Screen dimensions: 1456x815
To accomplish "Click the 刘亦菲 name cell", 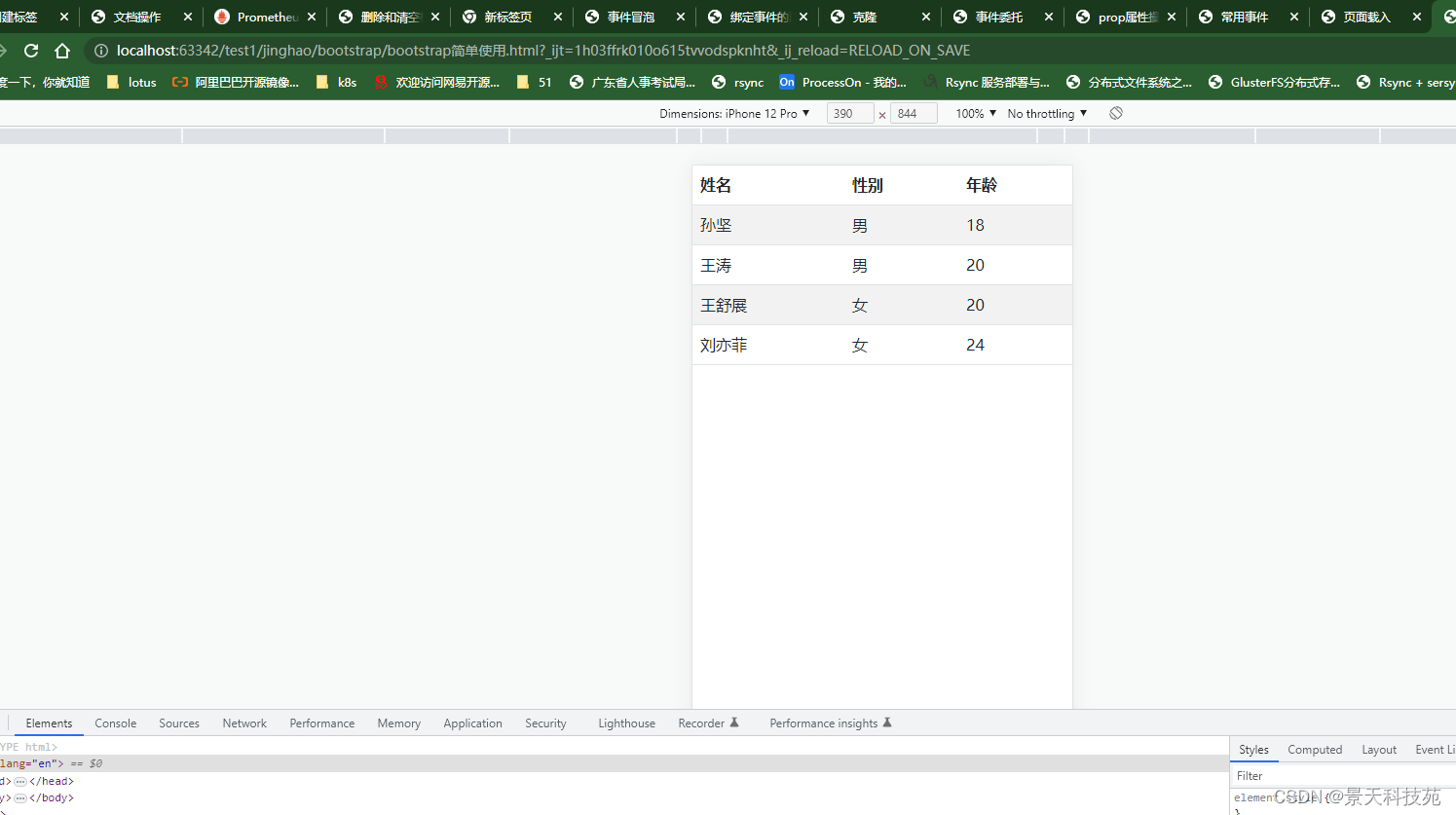I will tap(724, 345).
